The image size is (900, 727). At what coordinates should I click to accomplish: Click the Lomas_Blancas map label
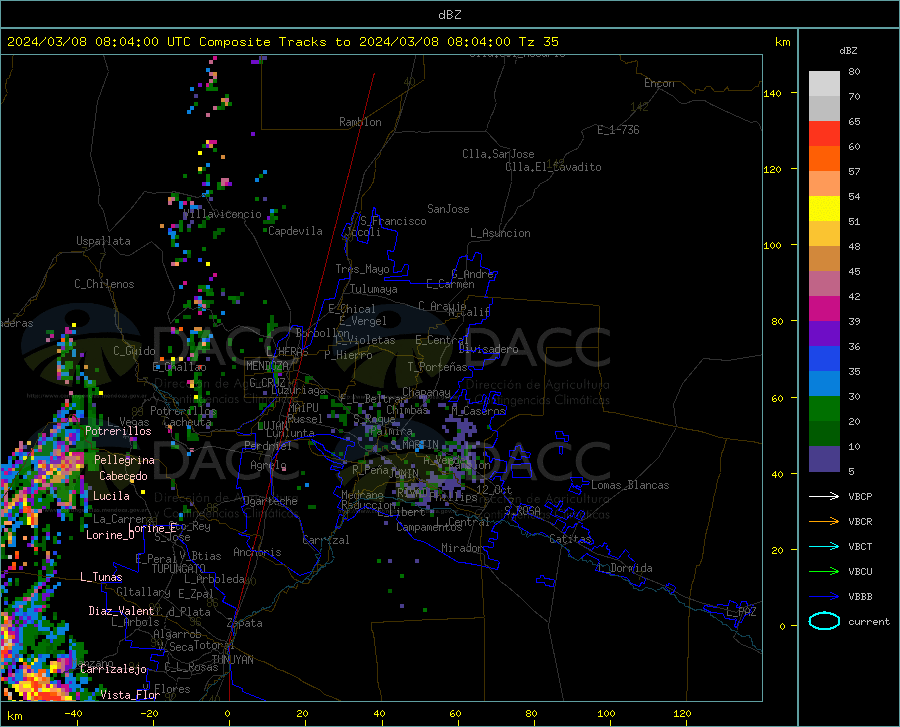pyautogui.click(x=630, y=485)
